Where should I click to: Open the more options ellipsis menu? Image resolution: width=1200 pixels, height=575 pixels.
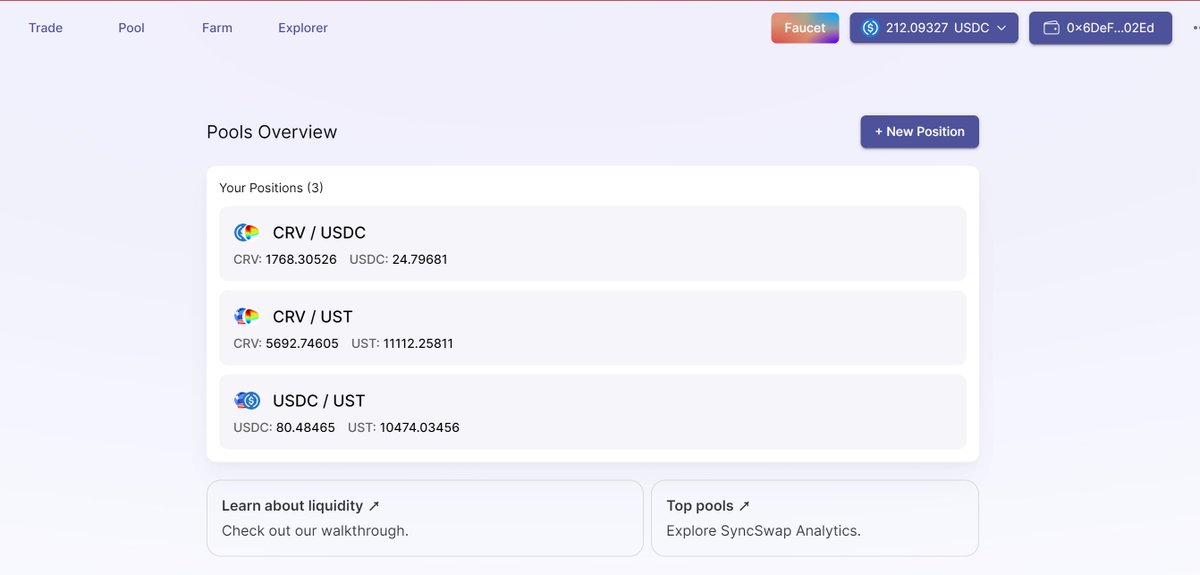(1195, 28)
